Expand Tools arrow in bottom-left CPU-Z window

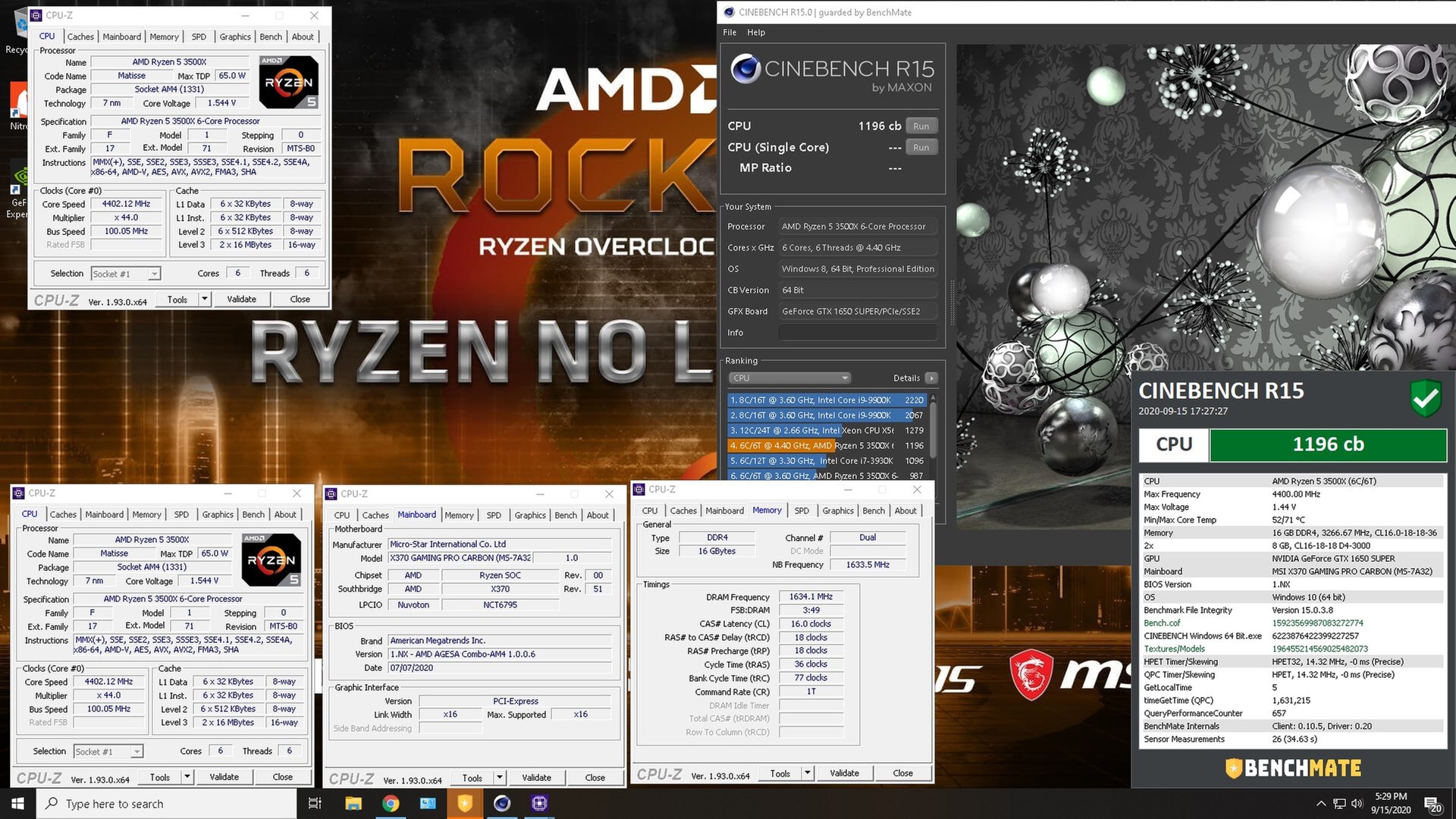coord(187,777)
